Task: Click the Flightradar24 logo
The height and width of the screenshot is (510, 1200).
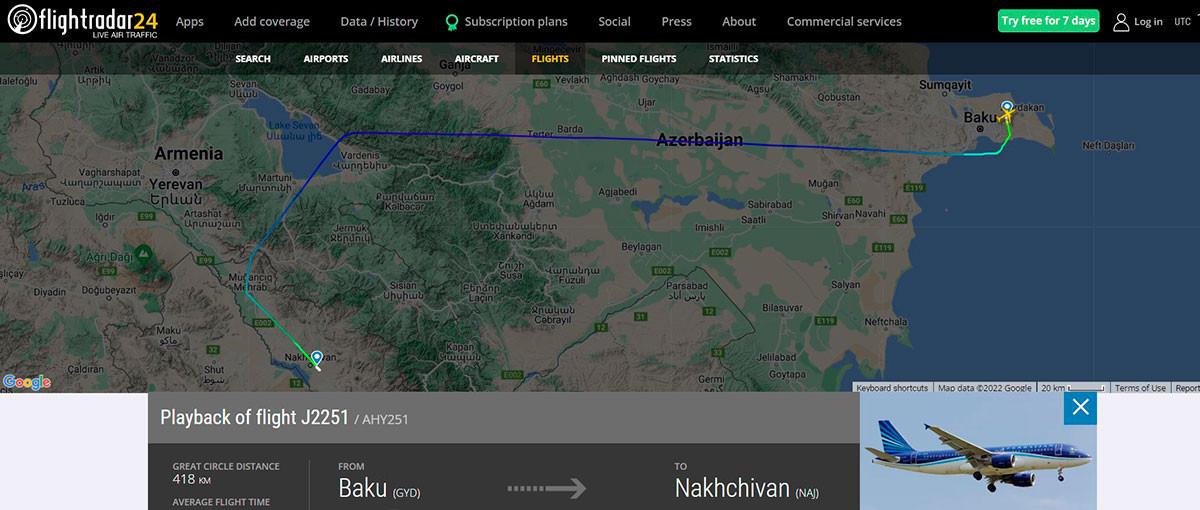Action: click(x=82, y=21)
